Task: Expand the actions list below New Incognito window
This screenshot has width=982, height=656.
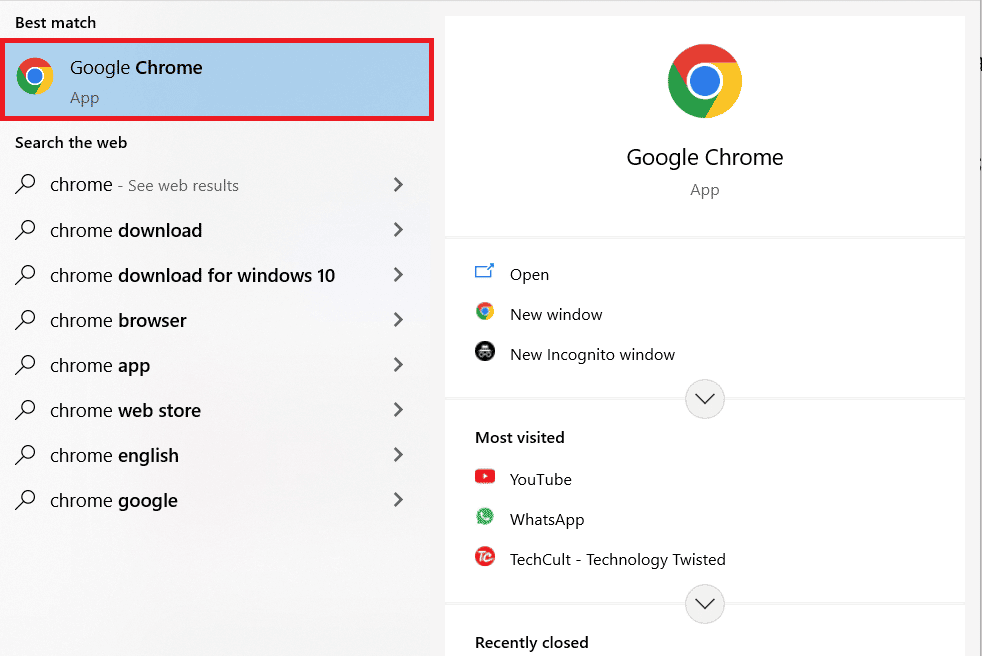Action: pos(705,398)
